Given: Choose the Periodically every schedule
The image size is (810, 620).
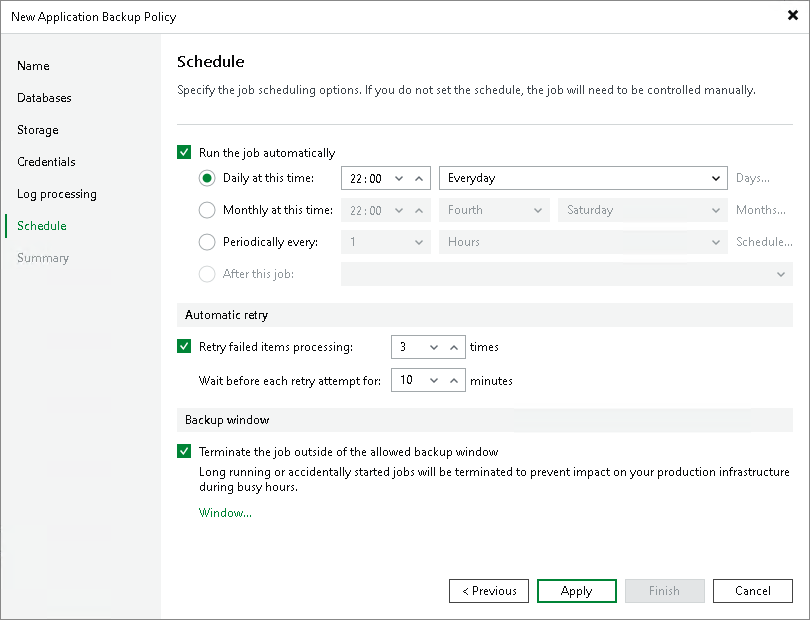Looking at the screenshot, I should point(207,241).
